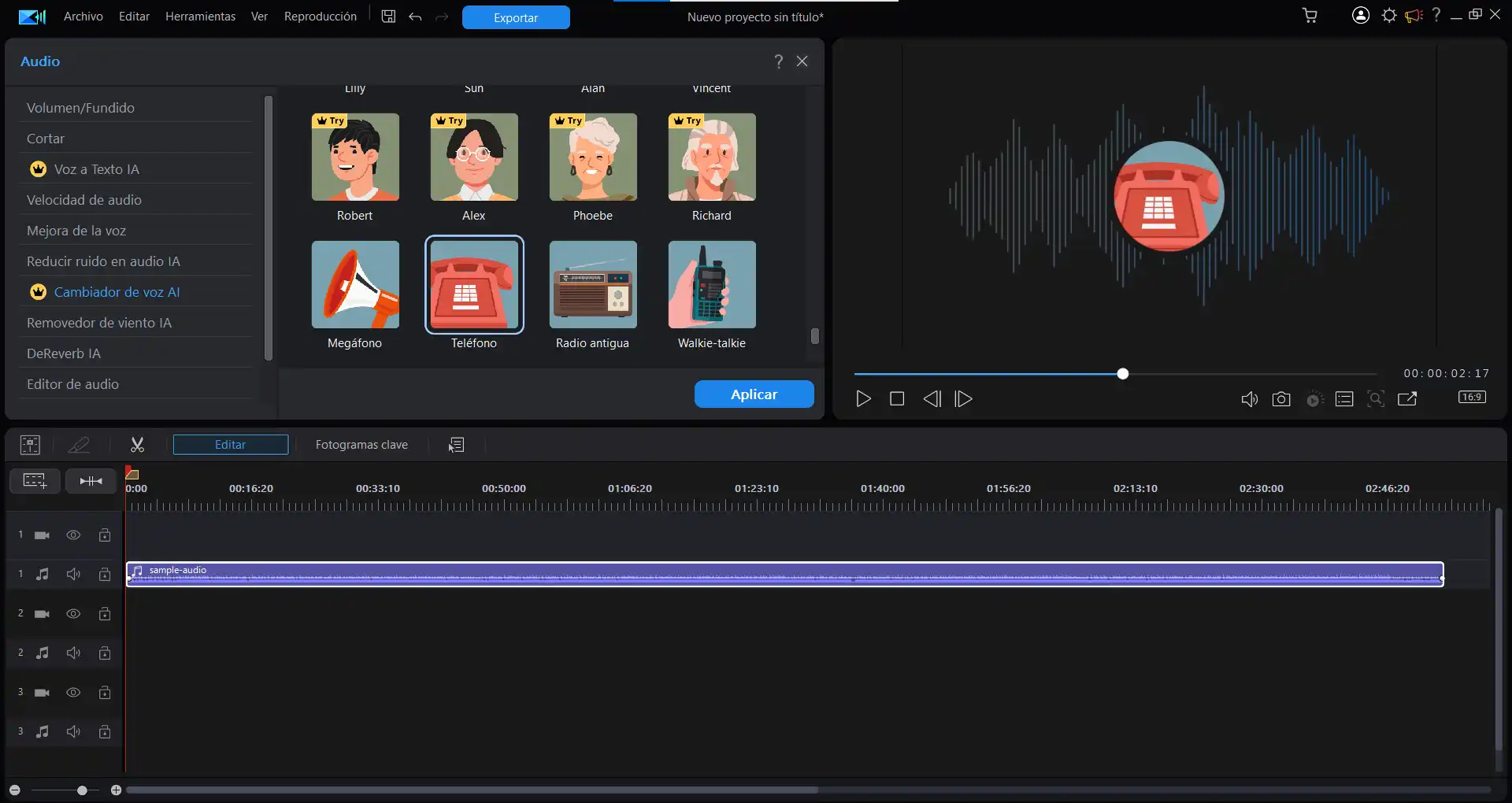Click the save project icon
Screen dimensions: 1512x803
[x=388, y=17]
